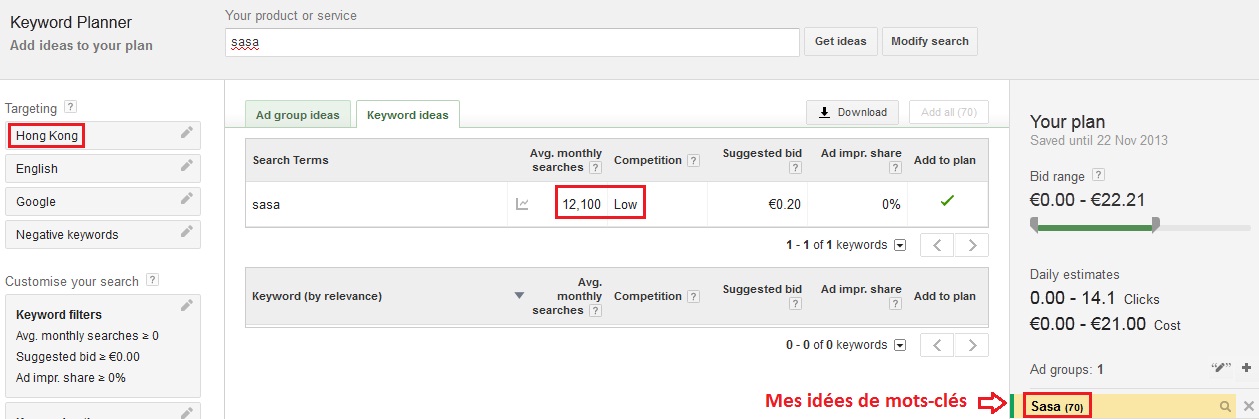Click the product or service search field
This screenshot has width=1259, height=419.
point(513,43)
